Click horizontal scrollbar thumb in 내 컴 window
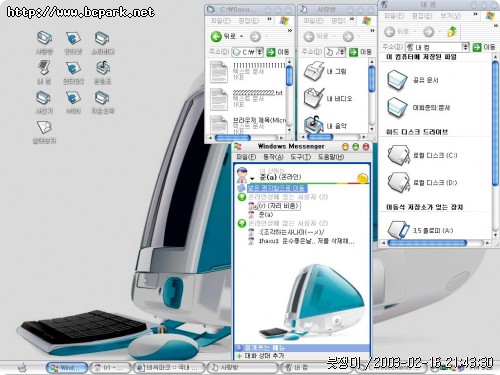 click(x=427, y=243)
